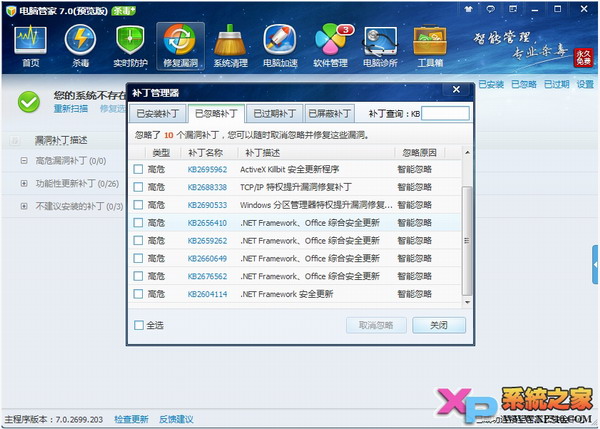Open the 实时防护 shield icon

pyautogui.click(x=130, y=46)
